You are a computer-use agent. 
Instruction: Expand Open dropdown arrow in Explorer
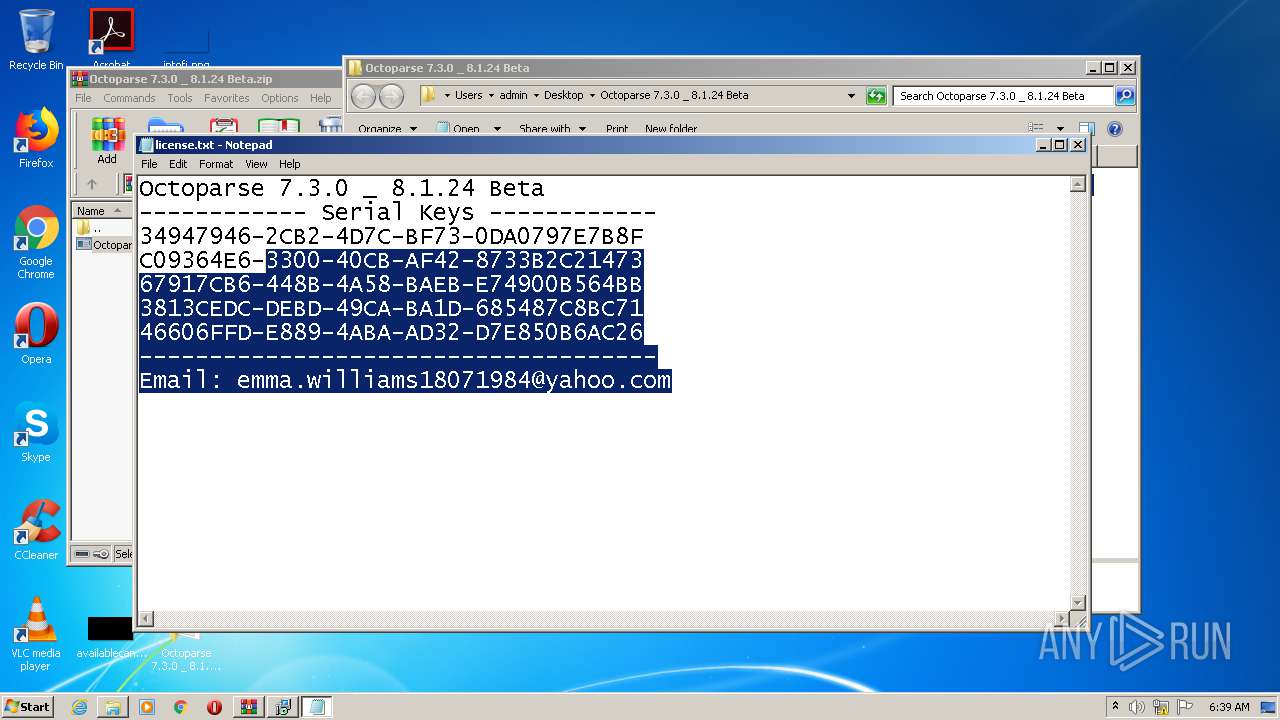(x=497, y=128)
